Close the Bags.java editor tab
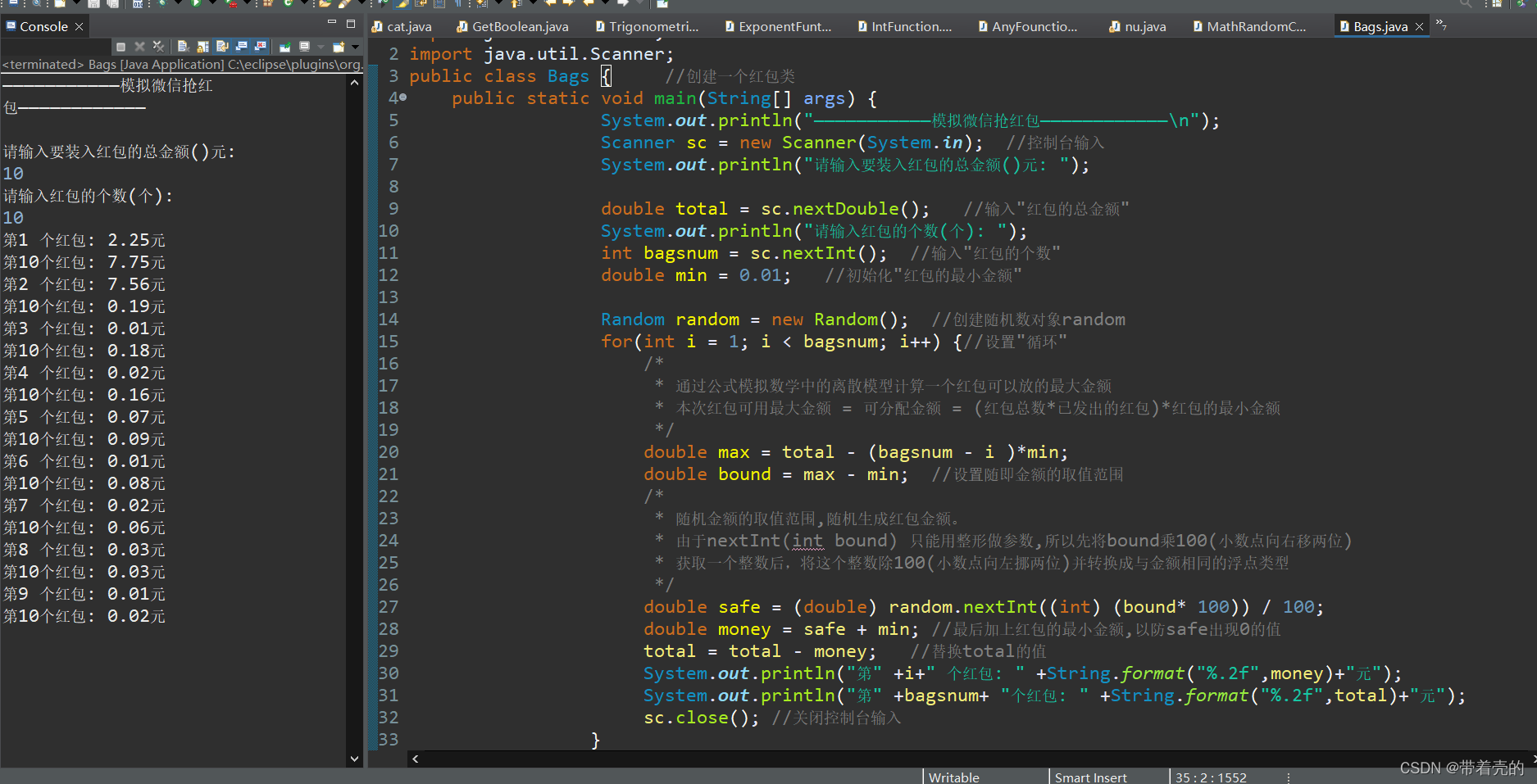Viewport: 1537px width, 784px height. tap(1419, 26)
